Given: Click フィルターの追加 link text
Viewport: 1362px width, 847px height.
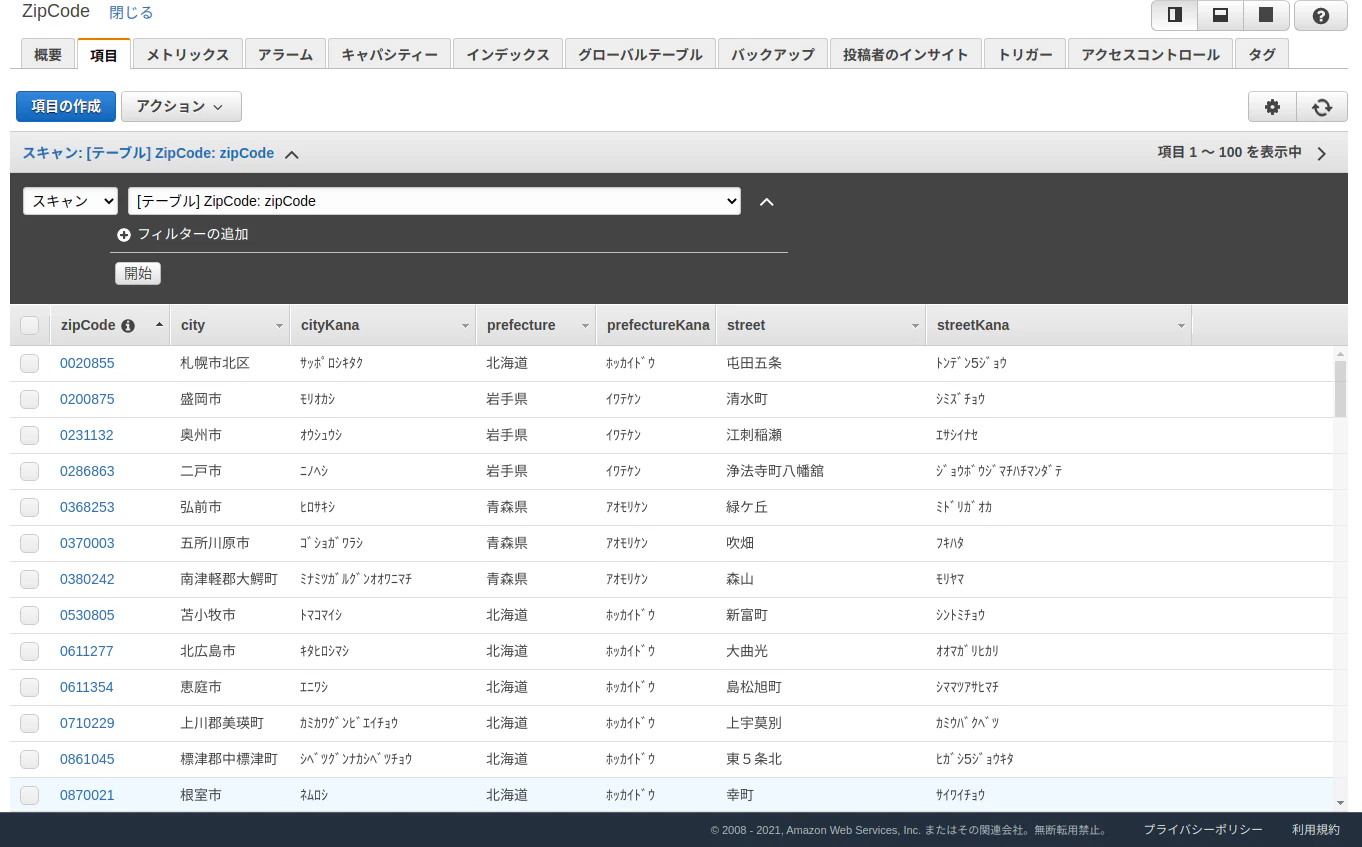Looking at the screenshot, I should pyautogui.click(x=193, y=235).
